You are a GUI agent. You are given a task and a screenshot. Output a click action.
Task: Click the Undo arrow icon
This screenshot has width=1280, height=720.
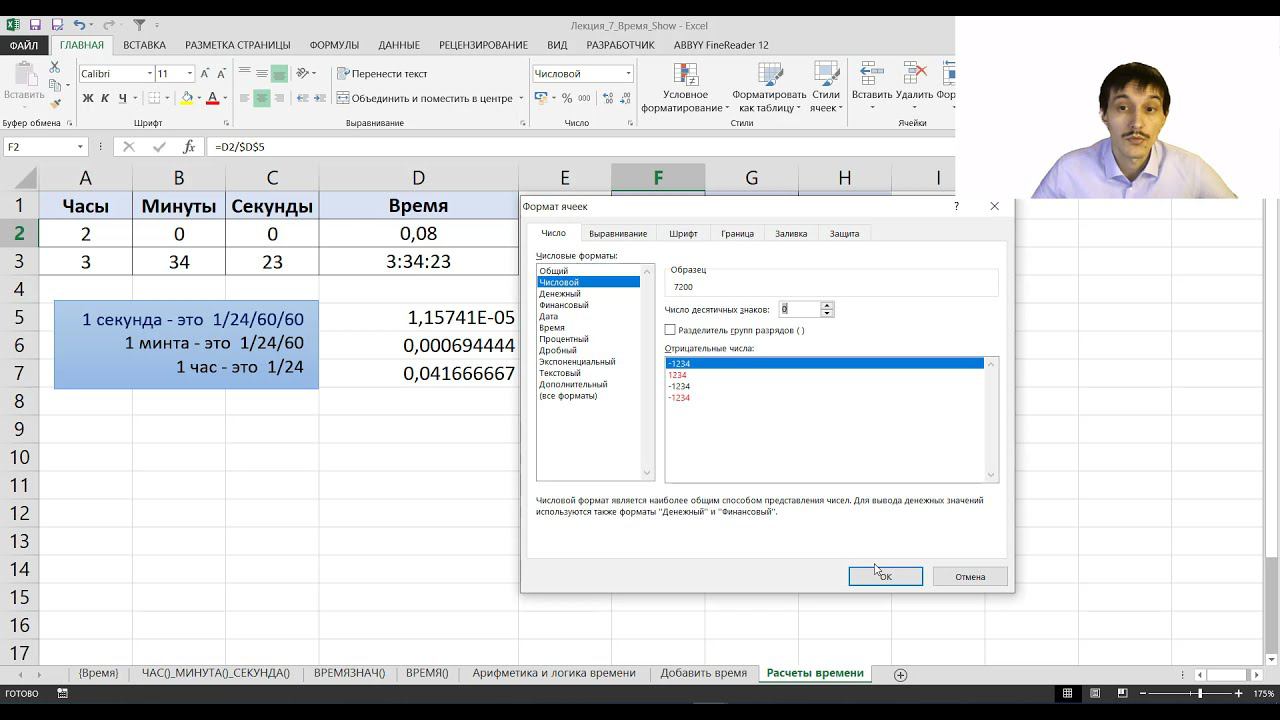click(78, 25)
